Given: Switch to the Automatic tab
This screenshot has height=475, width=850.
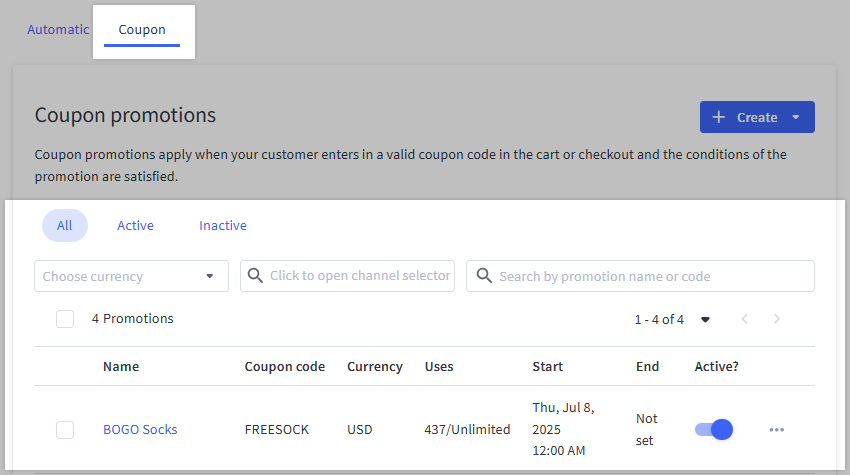Looking at the screenshot, I should (58, 29).
